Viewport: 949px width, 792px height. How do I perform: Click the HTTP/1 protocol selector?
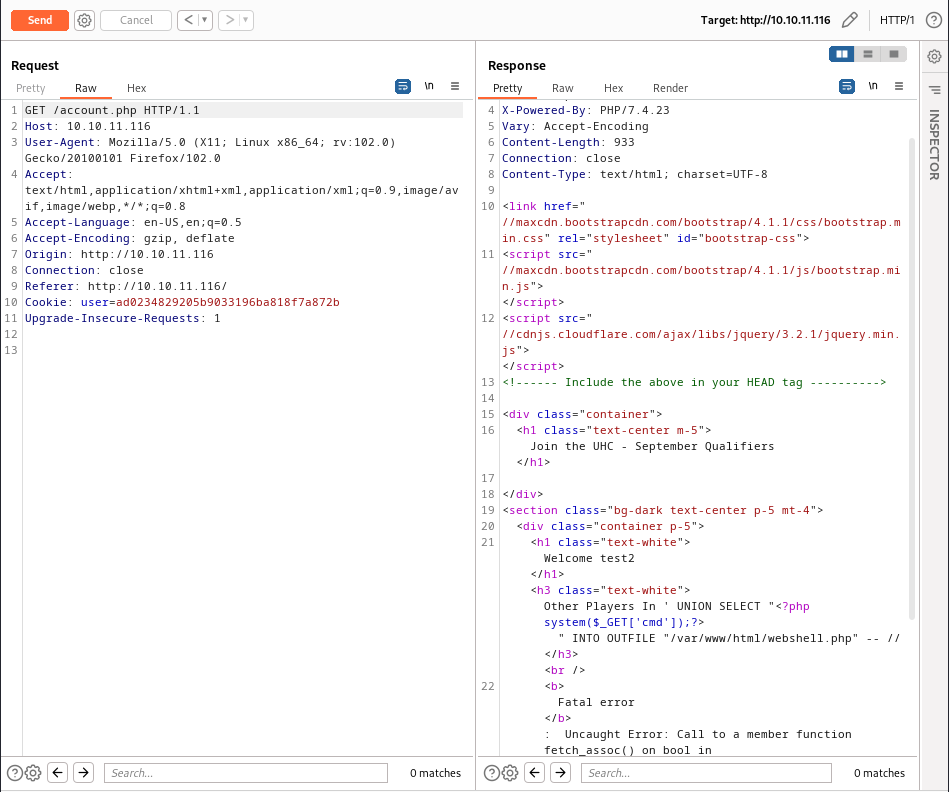pos(897,20)
